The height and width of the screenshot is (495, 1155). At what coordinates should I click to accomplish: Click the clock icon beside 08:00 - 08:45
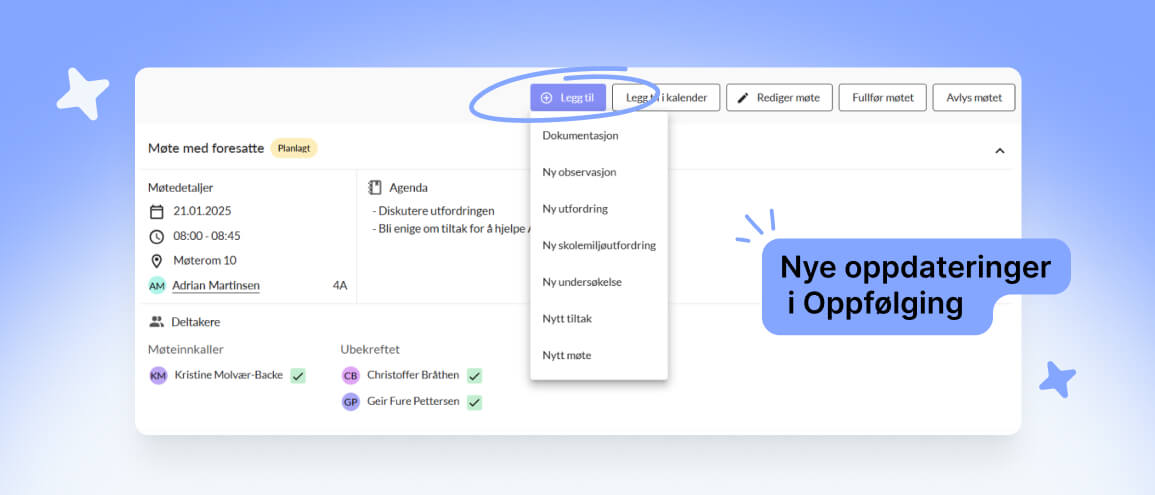click(x=156, y=236)
